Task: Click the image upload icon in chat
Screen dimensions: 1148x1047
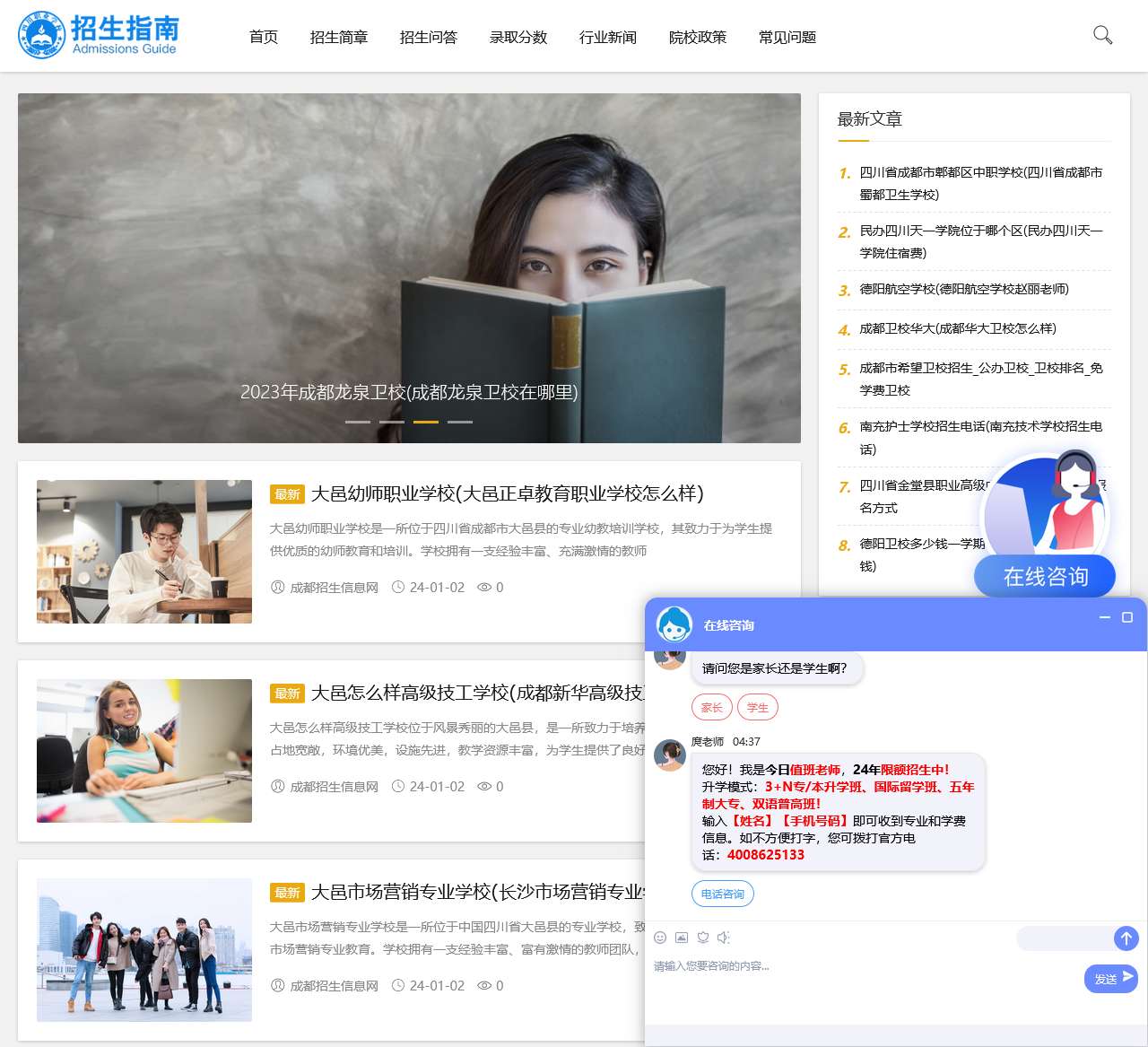Action: (x=681, y=937)
